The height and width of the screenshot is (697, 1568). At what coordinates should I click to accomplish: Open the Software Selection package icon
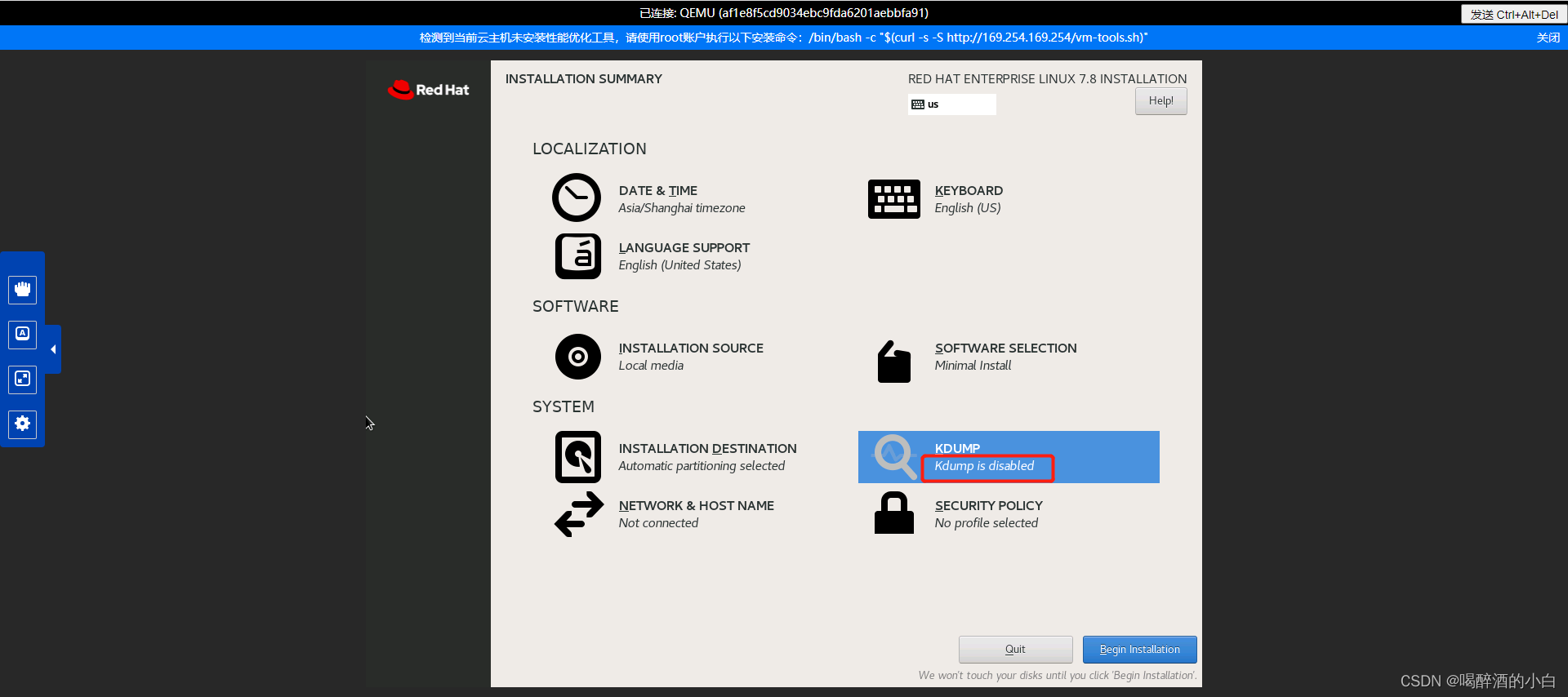893,362
